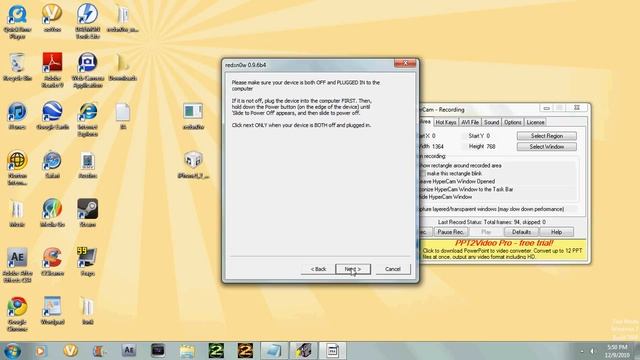
Task: Open HyperCam Help
Action: (556, 232)
